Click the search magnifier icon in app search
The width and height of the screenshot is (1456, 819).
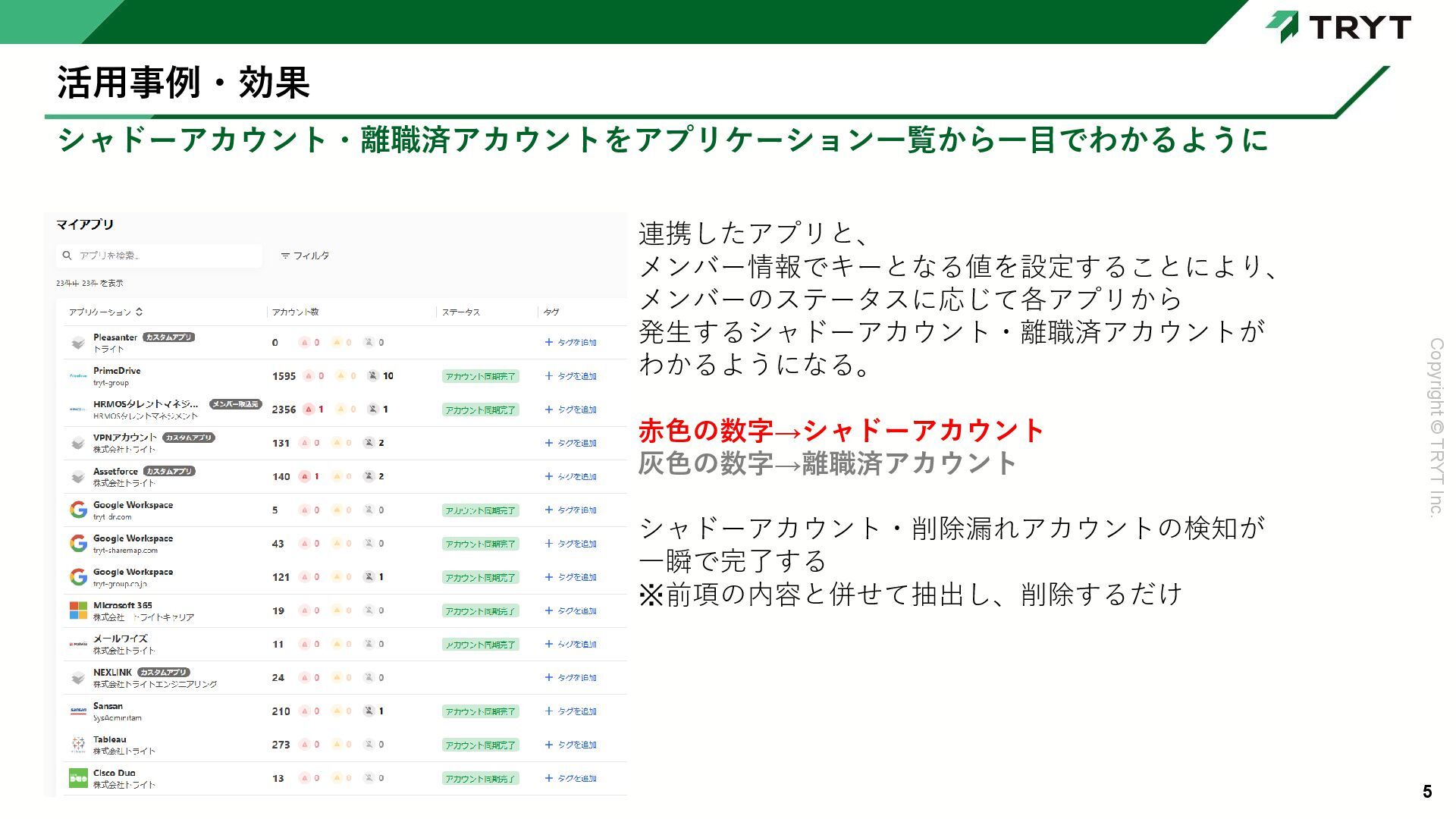tap(67, 256)
